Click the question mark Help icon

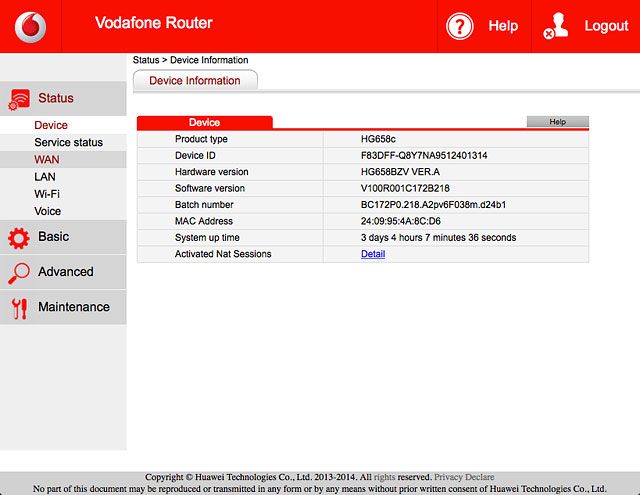click(x=460, y=27)
